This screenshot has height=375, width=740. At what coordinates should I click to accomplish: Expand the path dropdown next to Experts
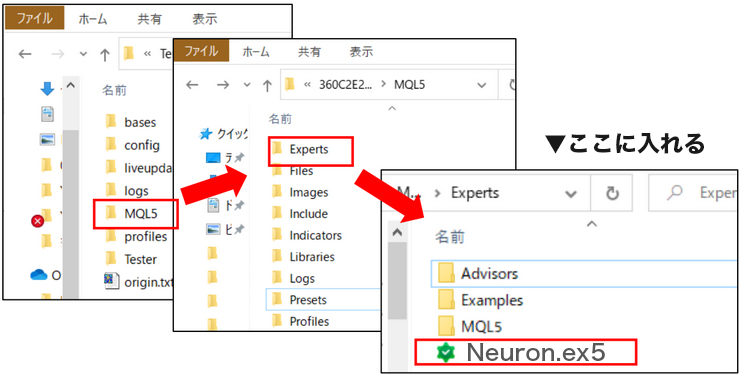(571, 193)
